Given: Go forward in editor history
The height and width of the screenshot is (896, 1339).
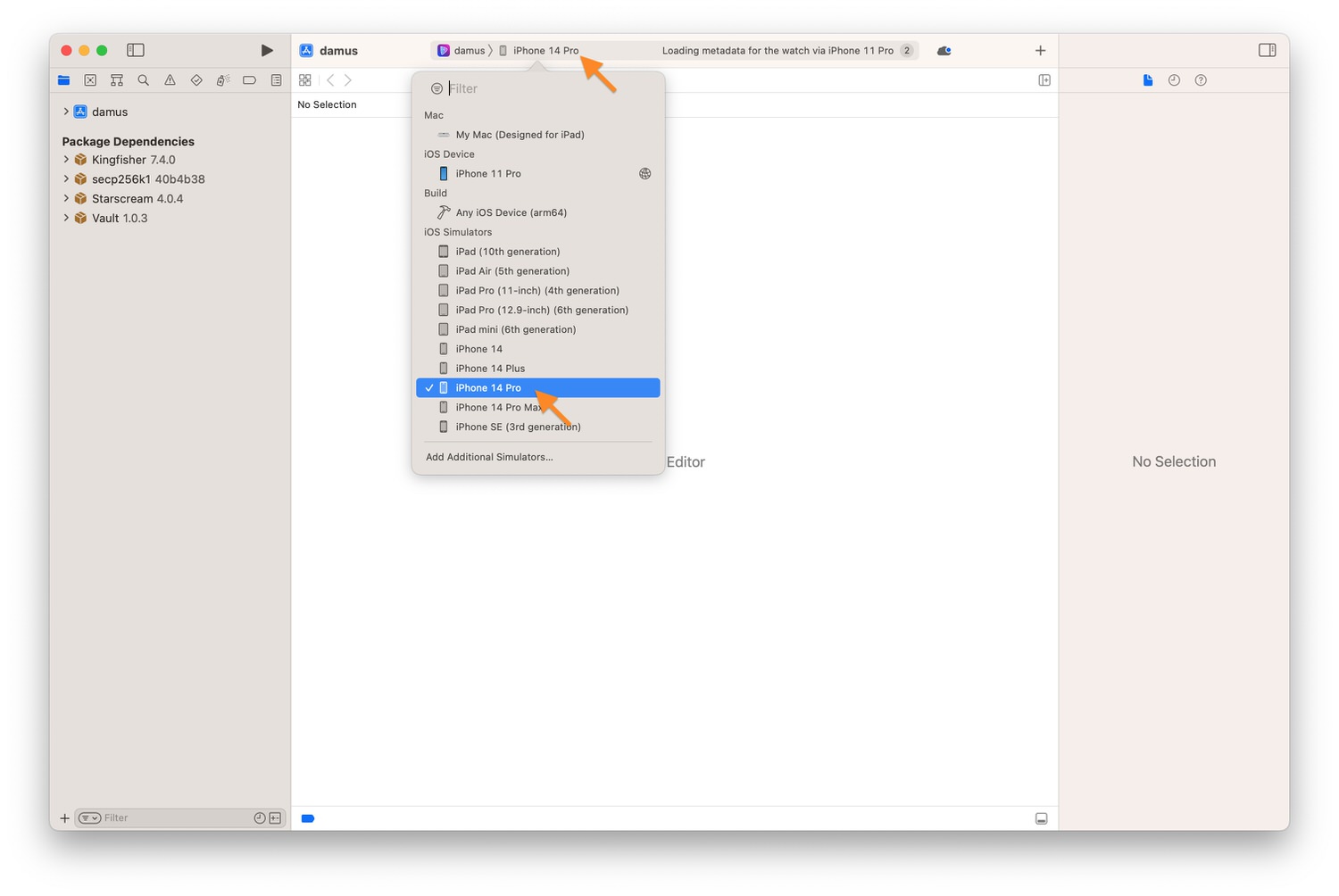Looking at the screenshot, I should point(348,80).
